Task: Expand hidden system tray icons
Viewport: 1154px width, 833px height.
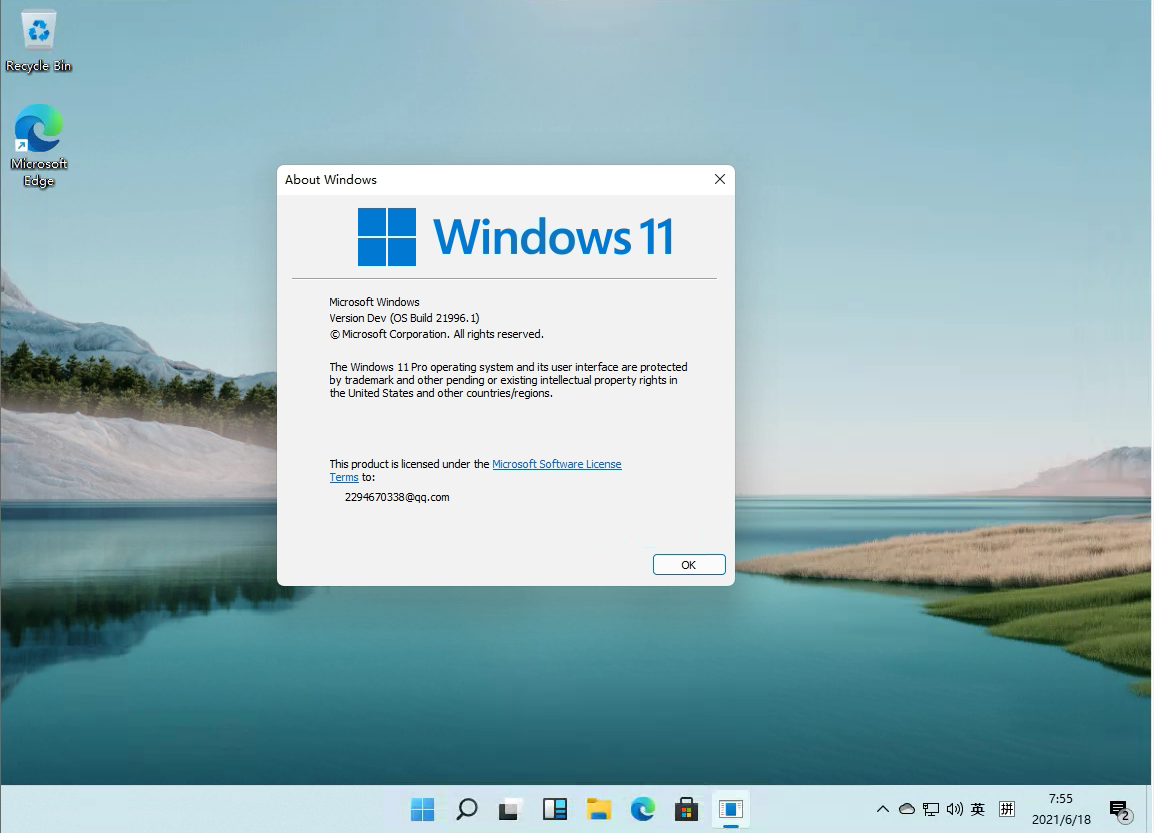Action: pyautogui.click(x=883, y=809)
